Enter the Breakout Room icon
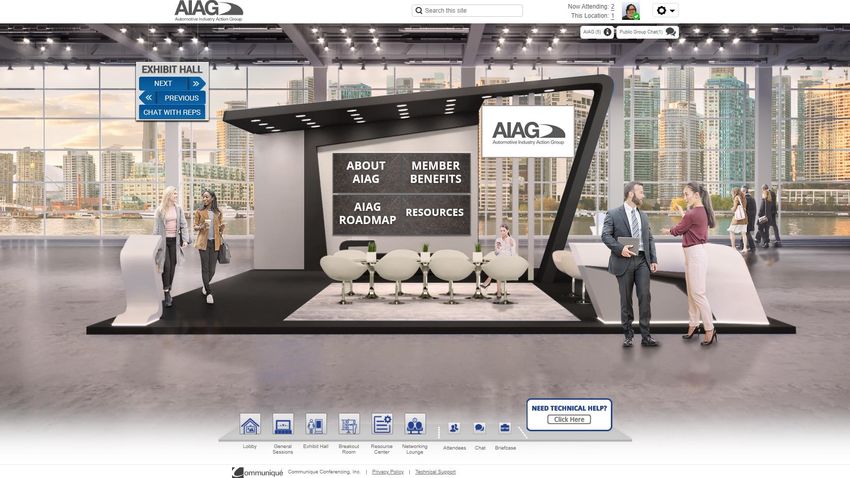The image size is (850, 478). [x=349, y=424]
